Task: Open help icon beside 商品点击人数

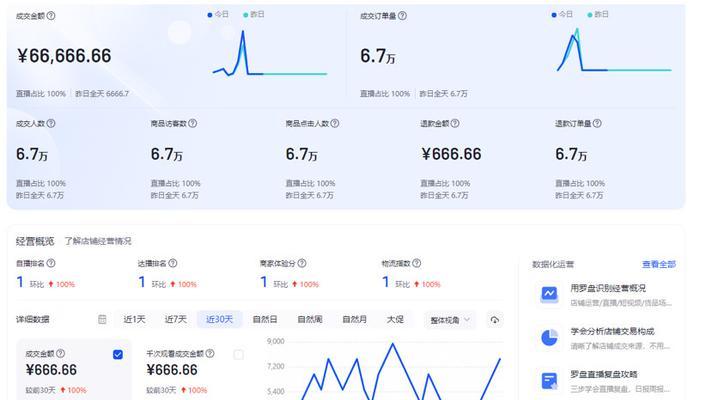Action: click(335, 123)
